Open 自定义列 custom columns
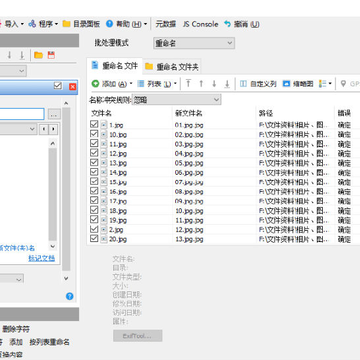The height and width of the screenshot is (360, 360). pyautogui.click(x=258, y=84)
